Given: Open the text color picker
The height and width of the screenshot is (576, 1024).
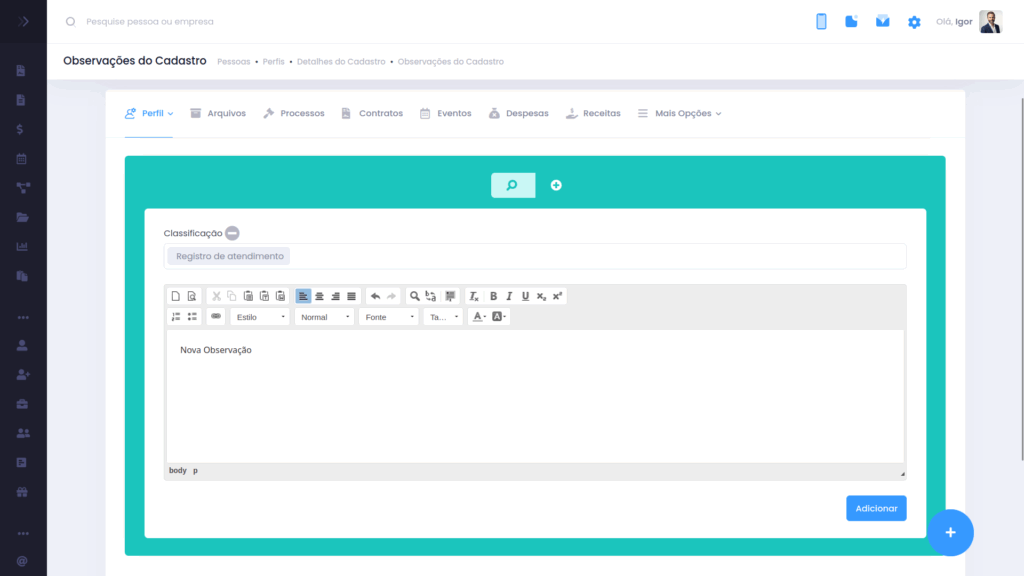Looking at the screenshot, I should (479, 317).
